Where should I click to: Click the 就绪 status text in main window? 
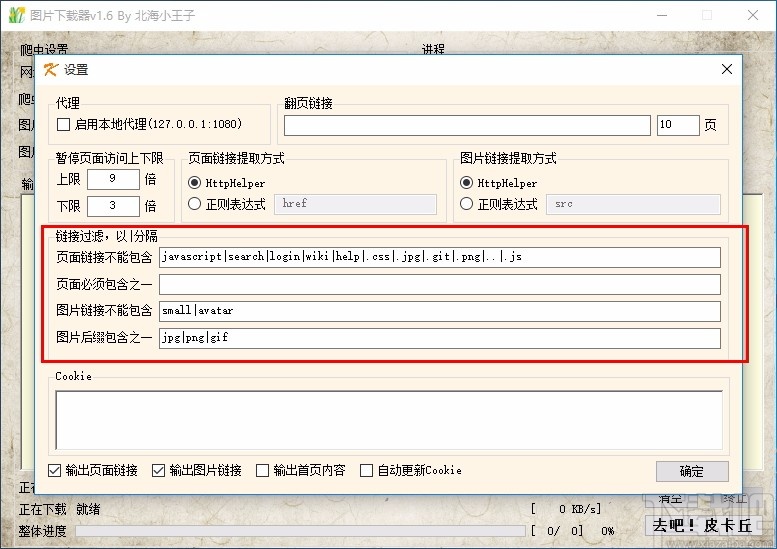[88, 509]
